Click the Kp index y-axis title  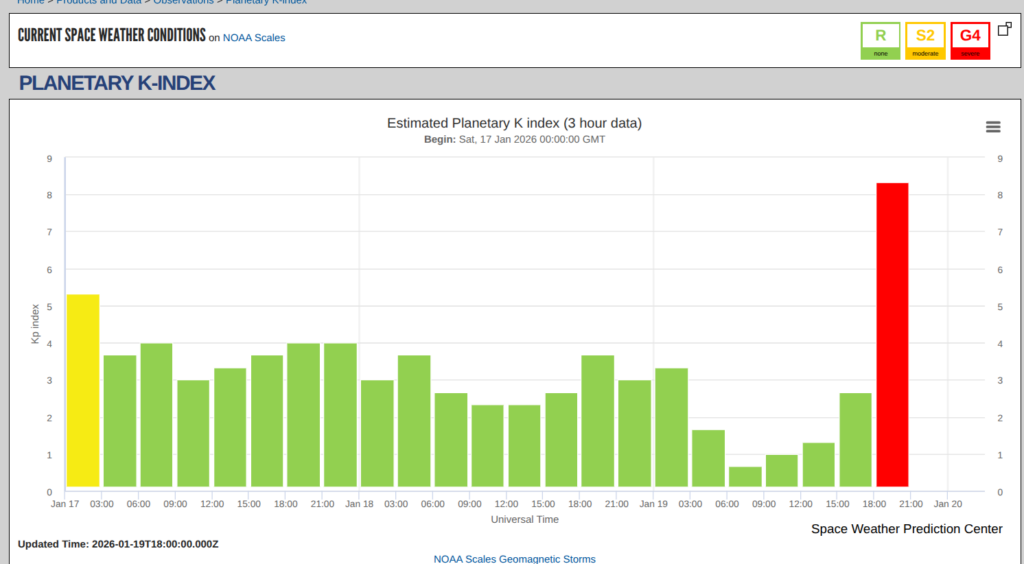(35, 324)
